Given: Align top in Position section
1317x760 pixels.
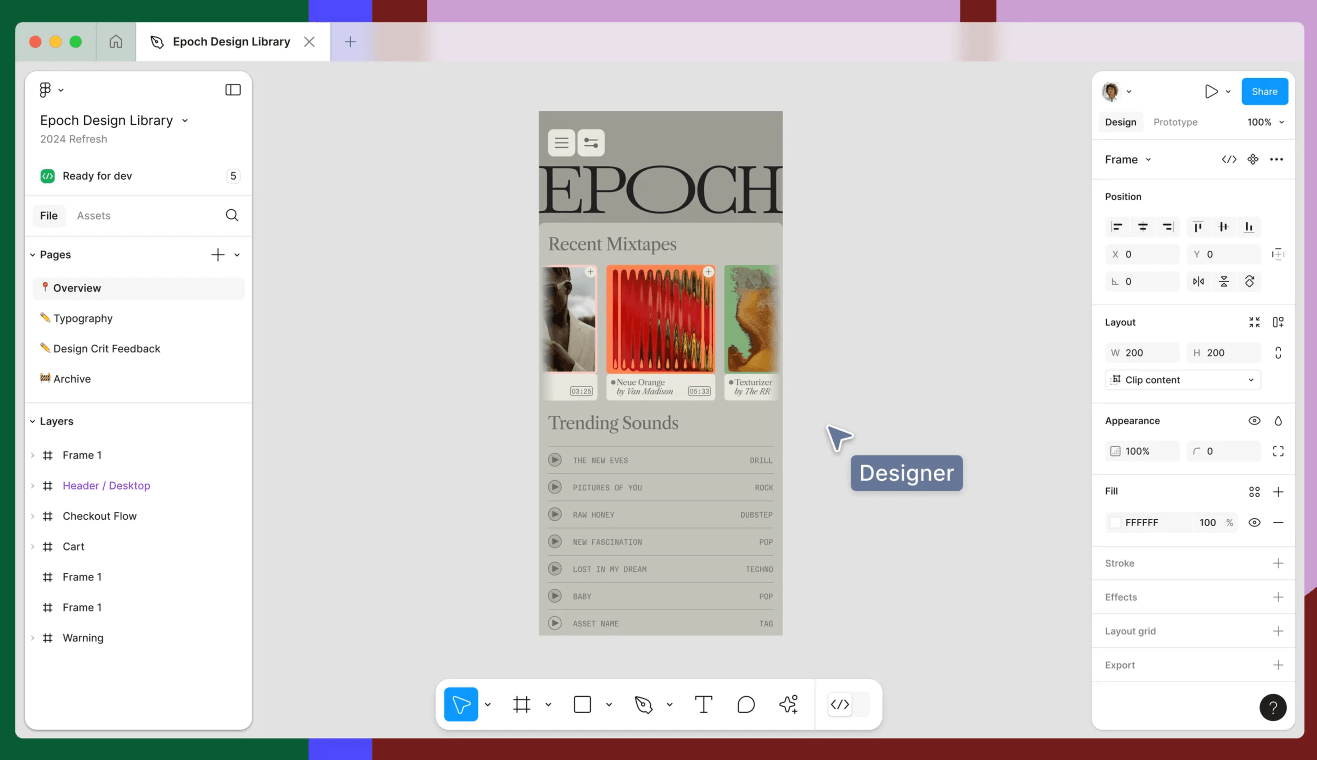Looking at the screenshot, I should point(1198,227).
